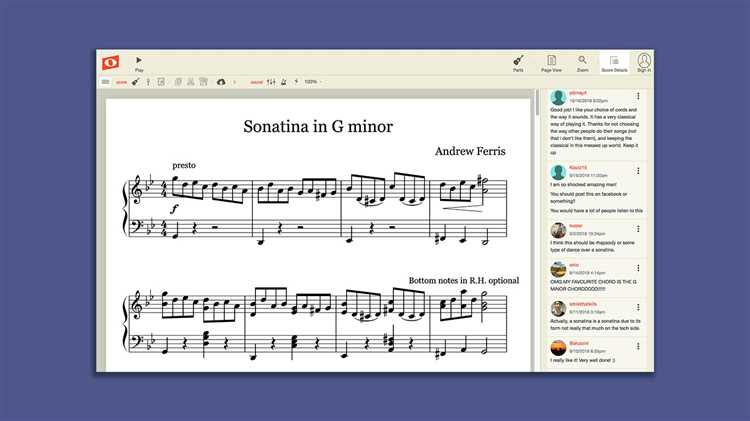
Task: Toggle the Score Details panel
Action: tap(614, 64)
